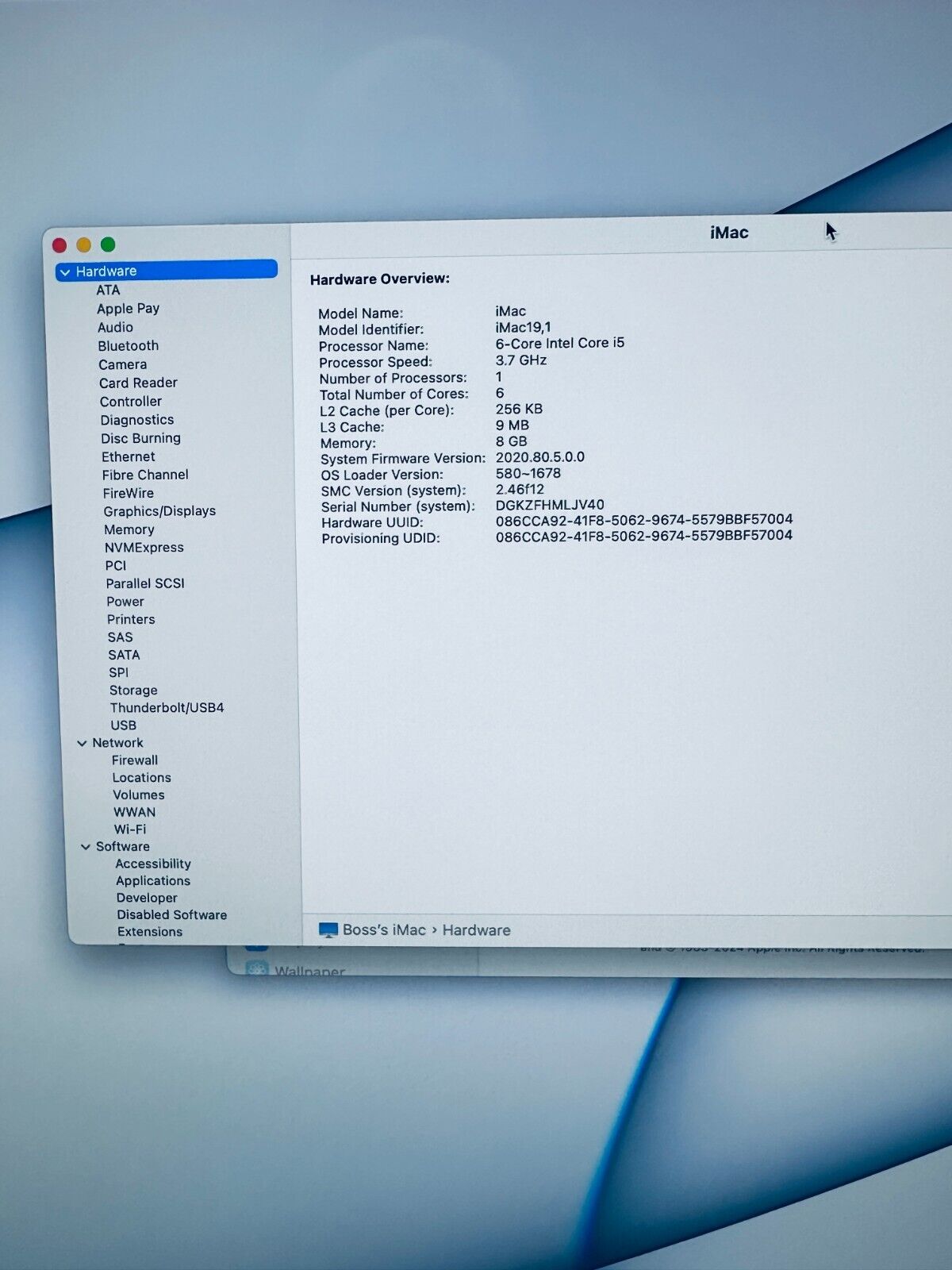The image size is (952, 1270).
Task: Open the Memory hardware entry
Action: (129, 529)
